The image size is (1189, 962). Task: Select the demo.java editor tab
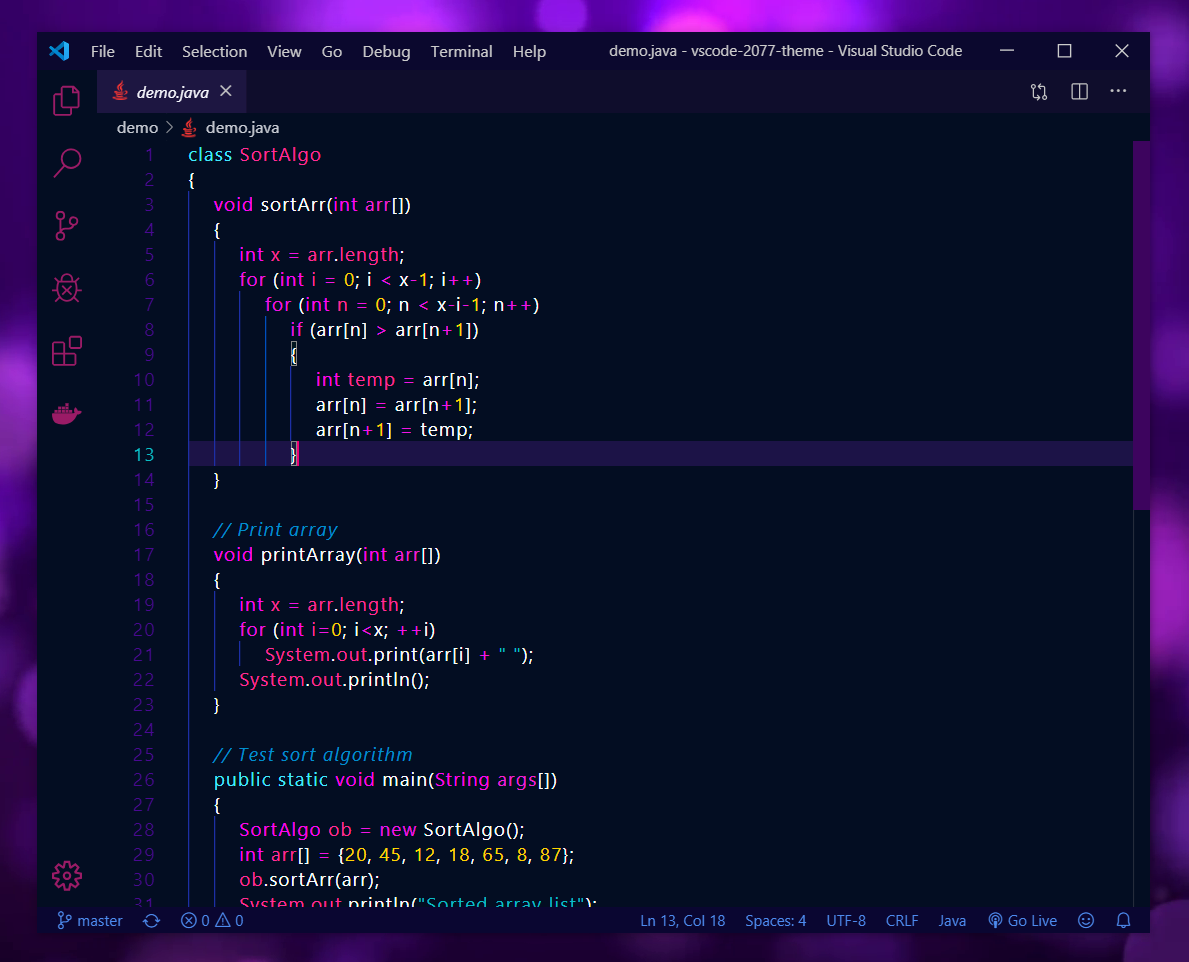pos(171,91)
